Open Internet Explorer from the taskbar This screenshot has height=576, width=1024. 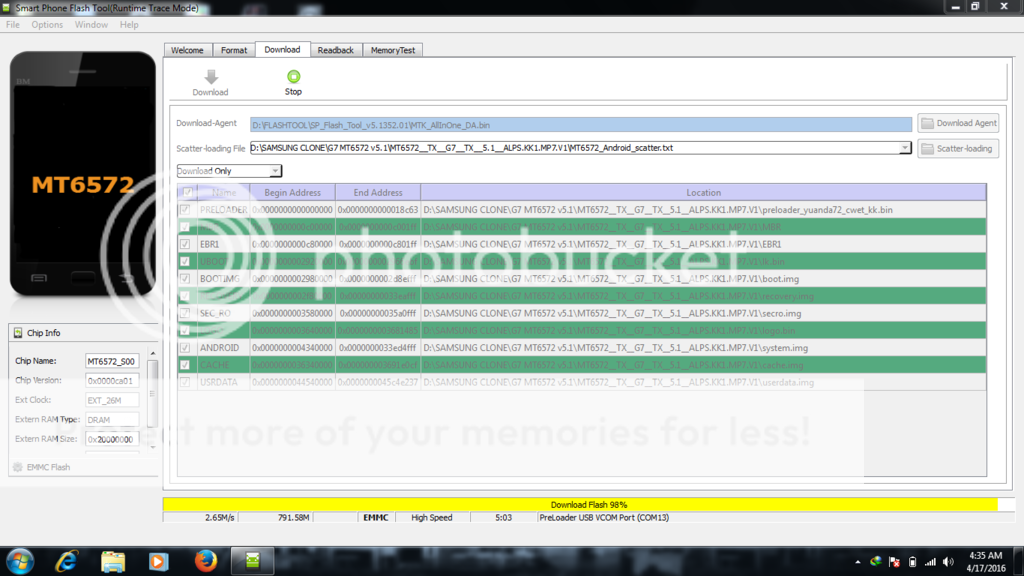click(x=67, y=560)
